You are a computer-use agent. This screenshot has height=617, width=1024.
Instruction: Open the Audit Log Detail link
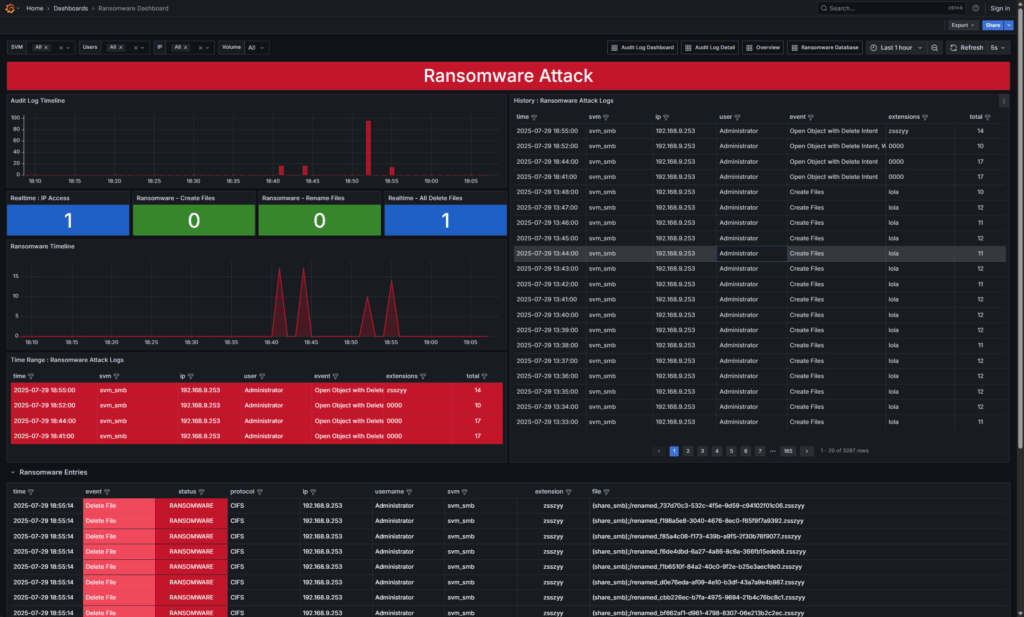pos(709,48)
